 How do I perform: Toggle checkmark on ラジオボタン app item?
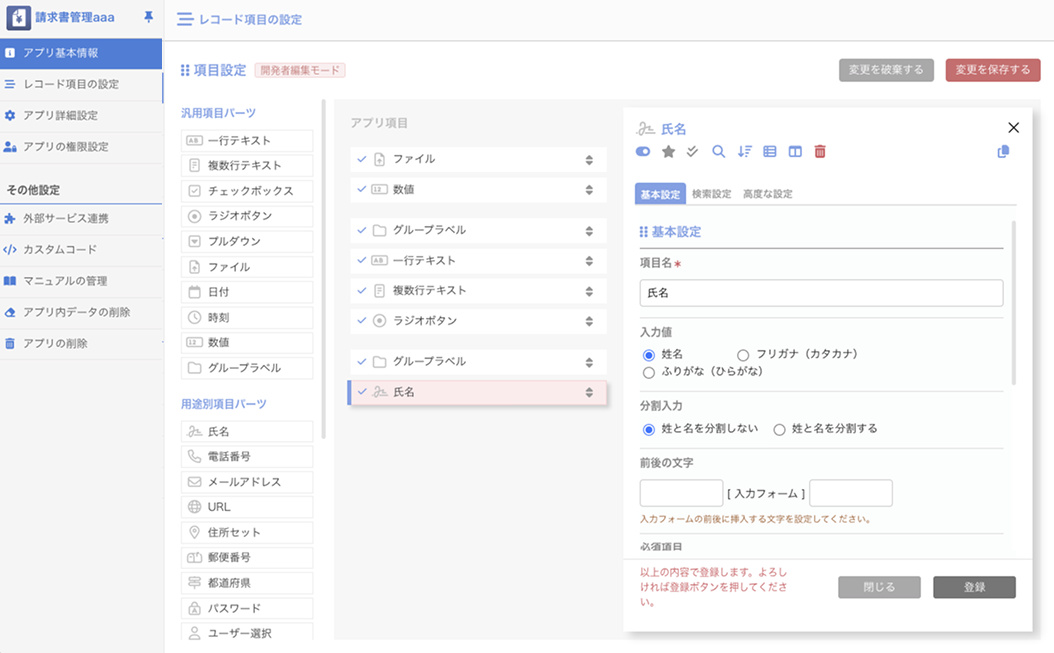click(362, 321)
